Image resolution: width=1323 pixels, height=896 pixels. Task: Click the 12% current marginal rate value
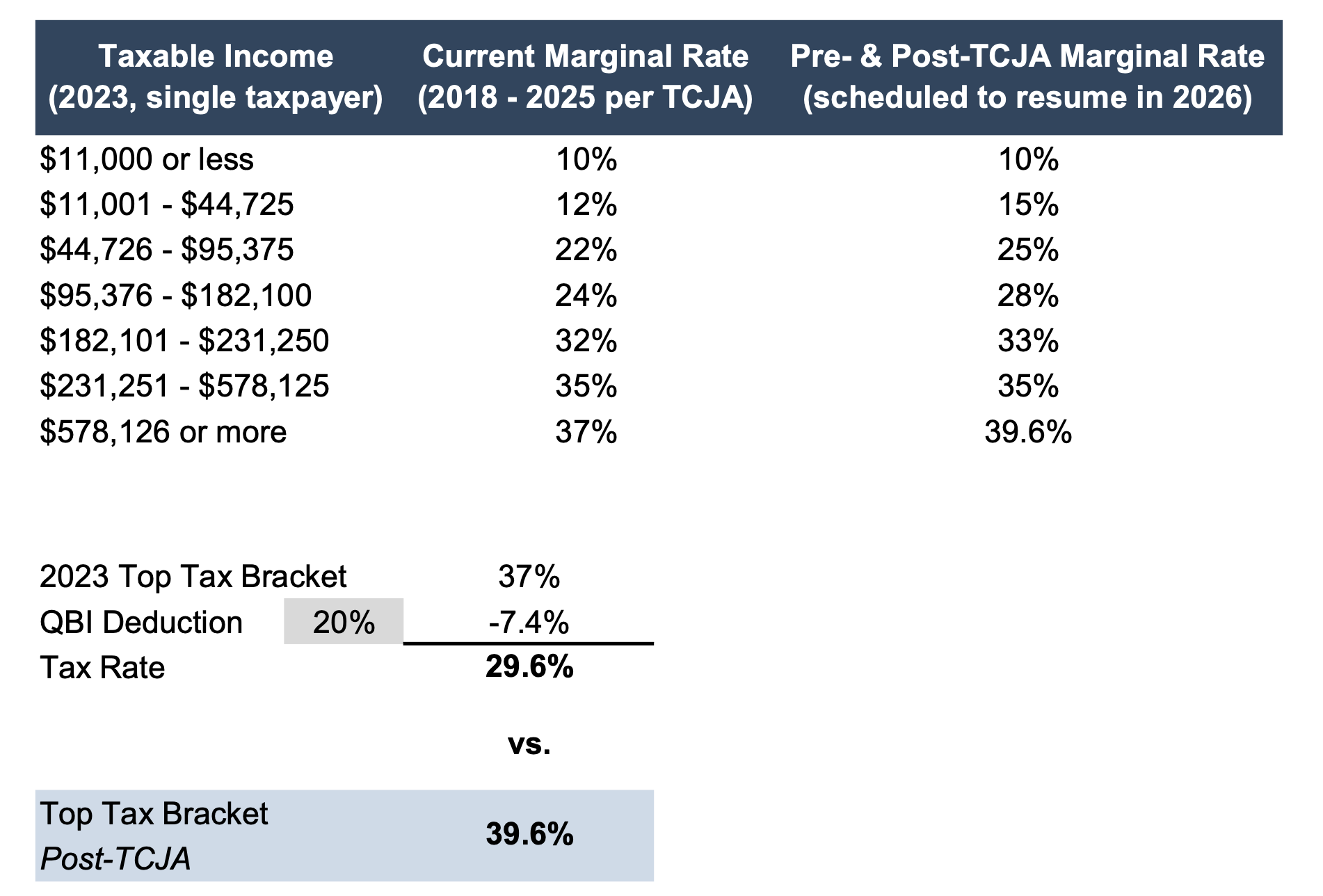point(586,205)
